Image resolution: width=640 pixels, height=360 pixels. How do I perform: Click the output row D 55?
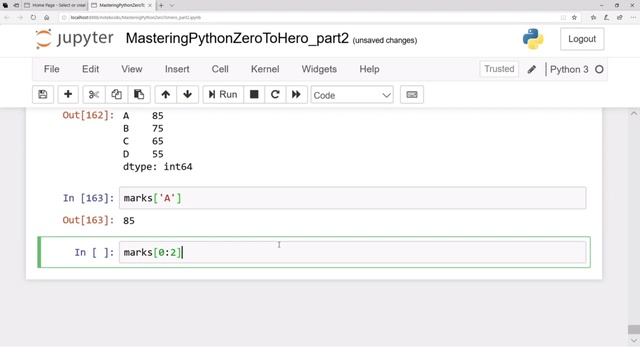tap(143, 154)
